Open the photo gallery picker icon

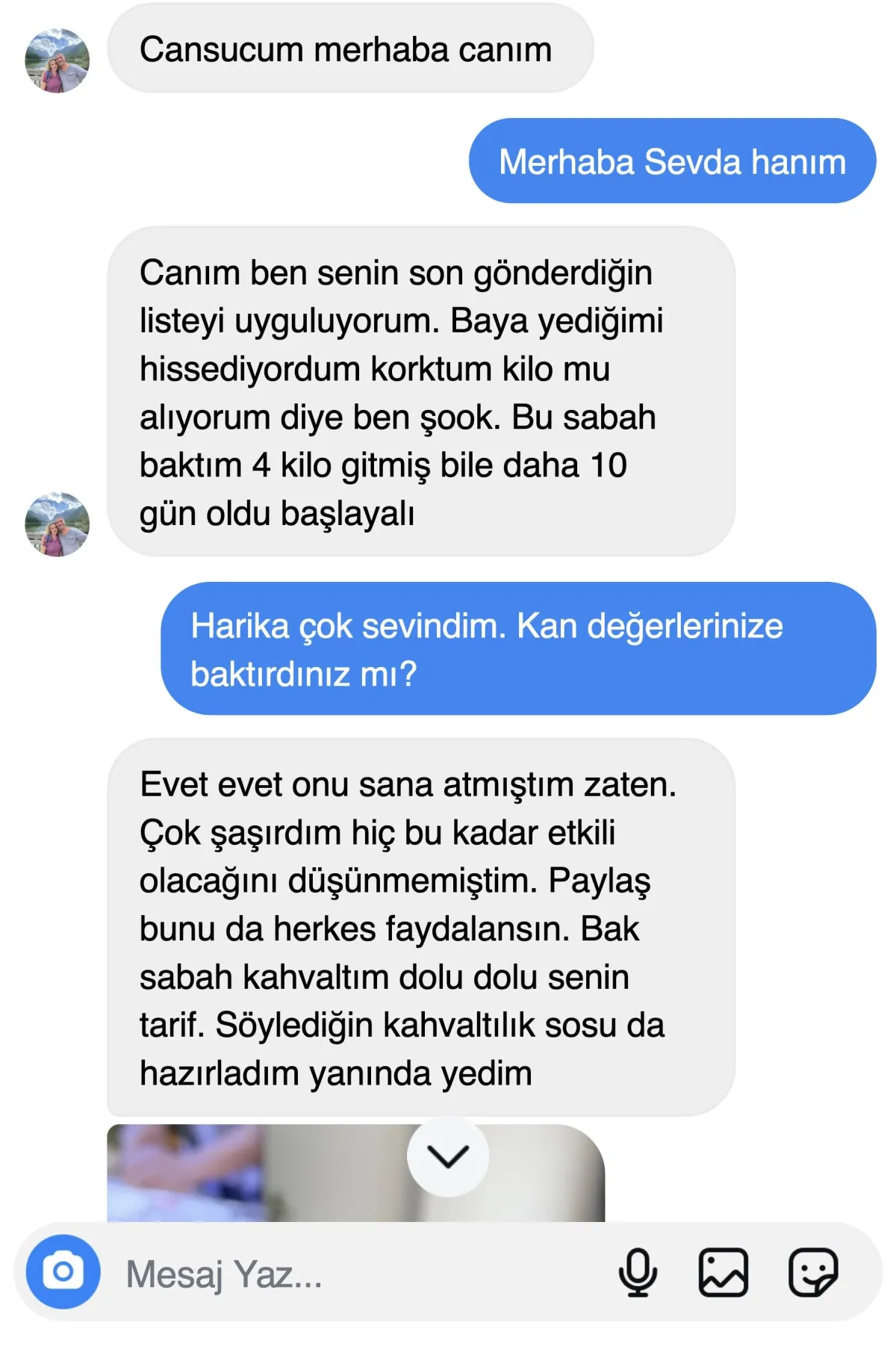pyautogui.click(x=723, y=1272)
